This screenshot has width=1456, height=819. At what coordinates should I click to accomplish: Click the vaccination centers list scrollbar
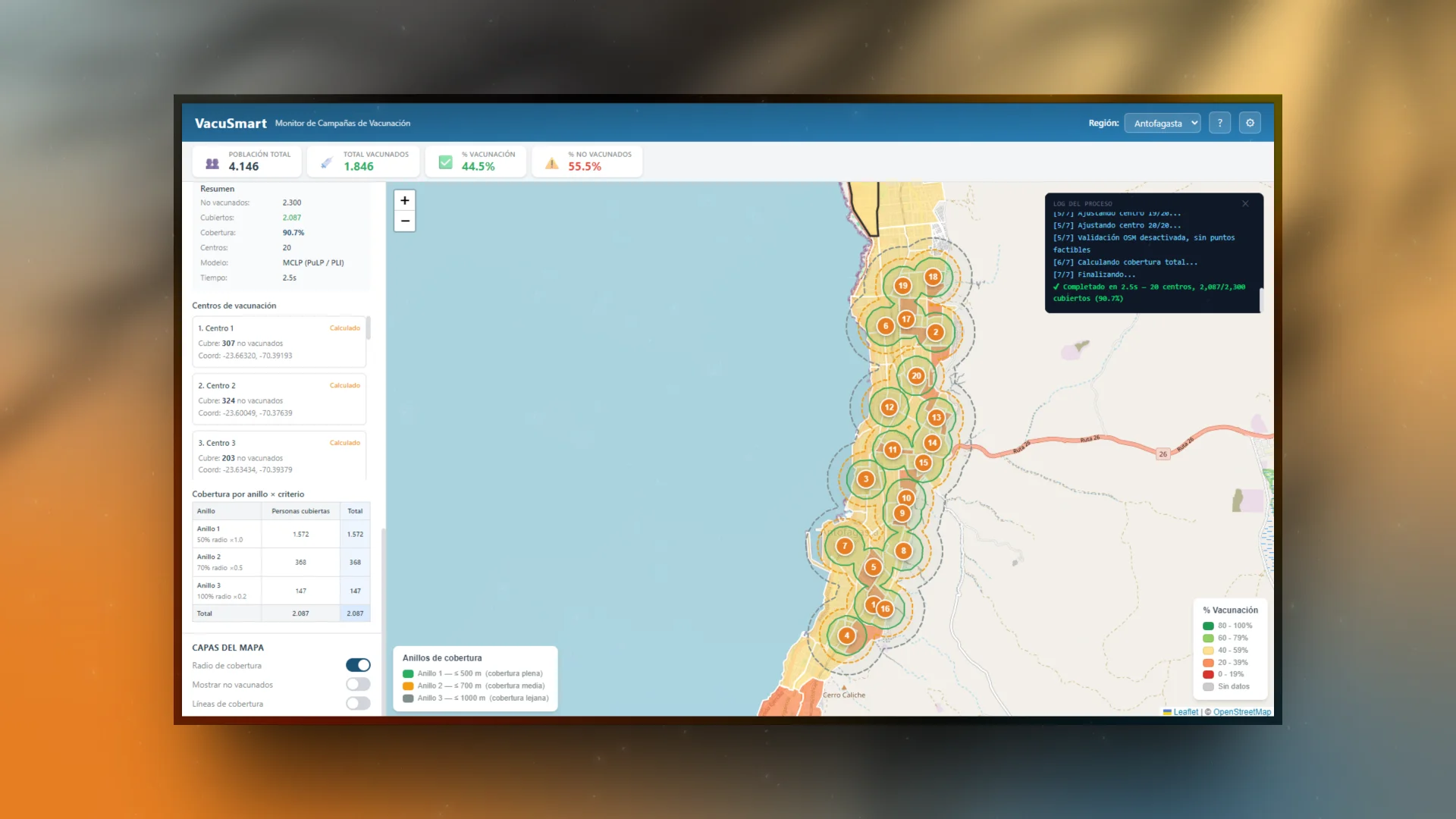coord(369,328)
